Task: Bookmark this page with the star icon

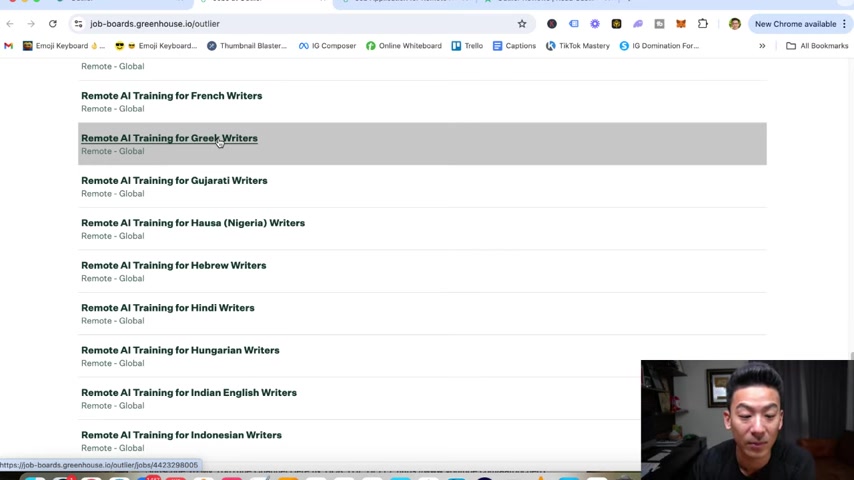Action: coord(522,24)
